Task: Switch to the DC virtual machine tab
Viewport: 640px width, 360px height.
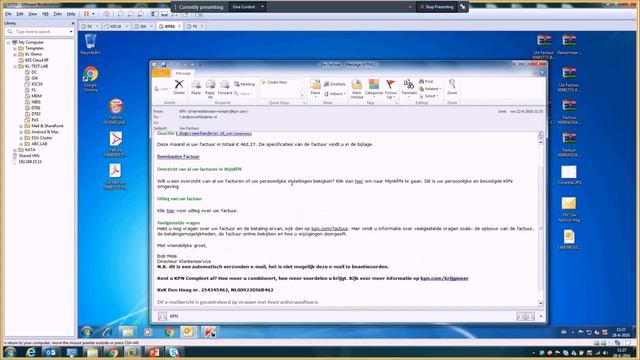Action: [89, 26]
